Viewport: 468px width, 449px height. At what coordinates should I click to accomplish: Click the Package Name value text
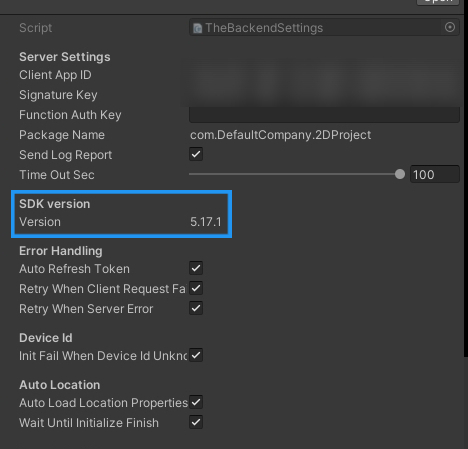(x=280, y=135)
